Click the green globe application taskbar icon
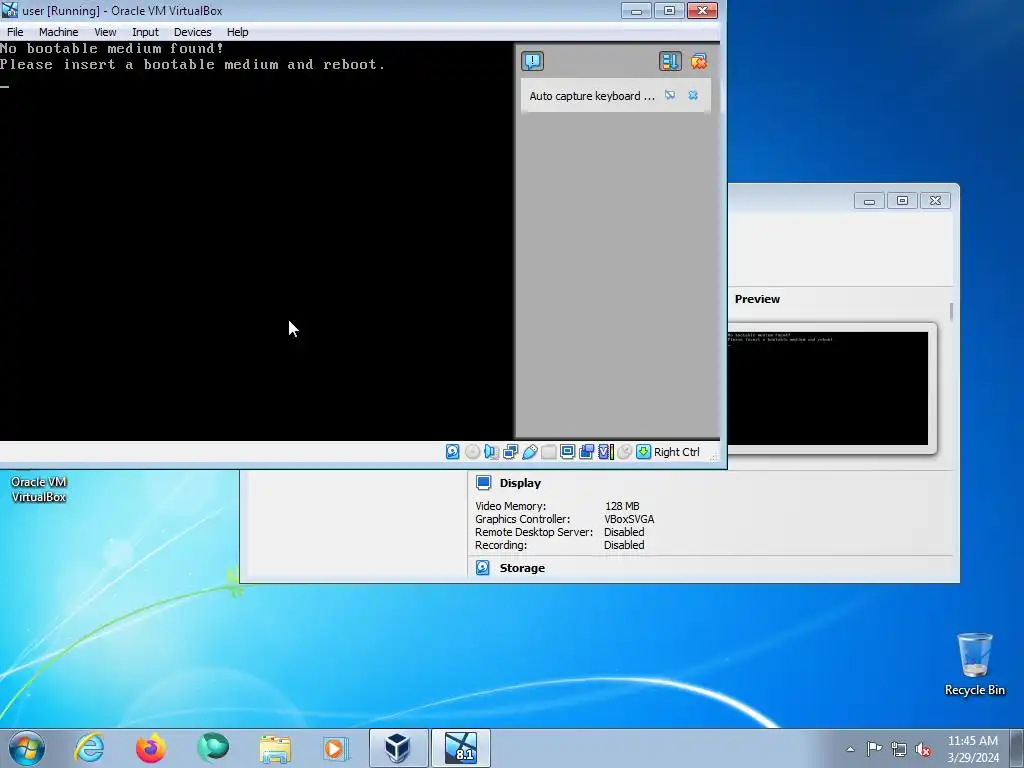Viewport: 1024px width, 768px height. [x=213, y=748]
